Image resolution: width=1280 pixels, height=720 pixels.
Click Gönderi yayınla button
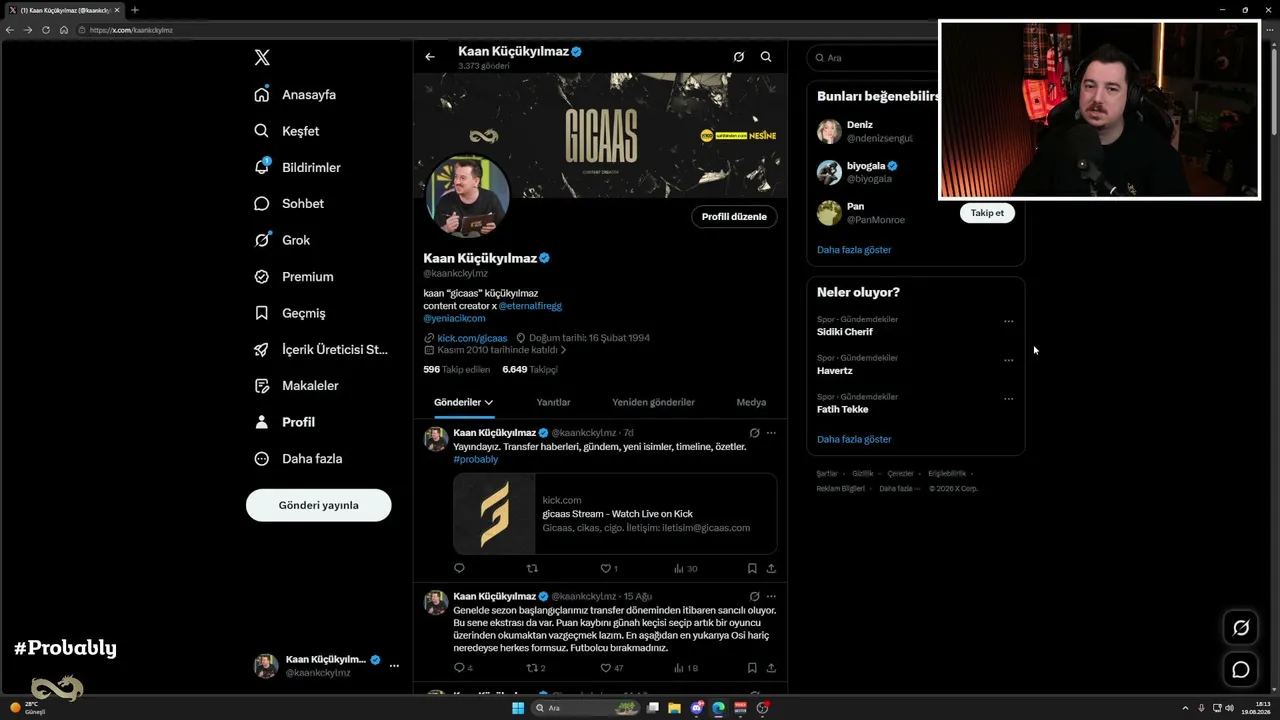[x=318, y=505]
